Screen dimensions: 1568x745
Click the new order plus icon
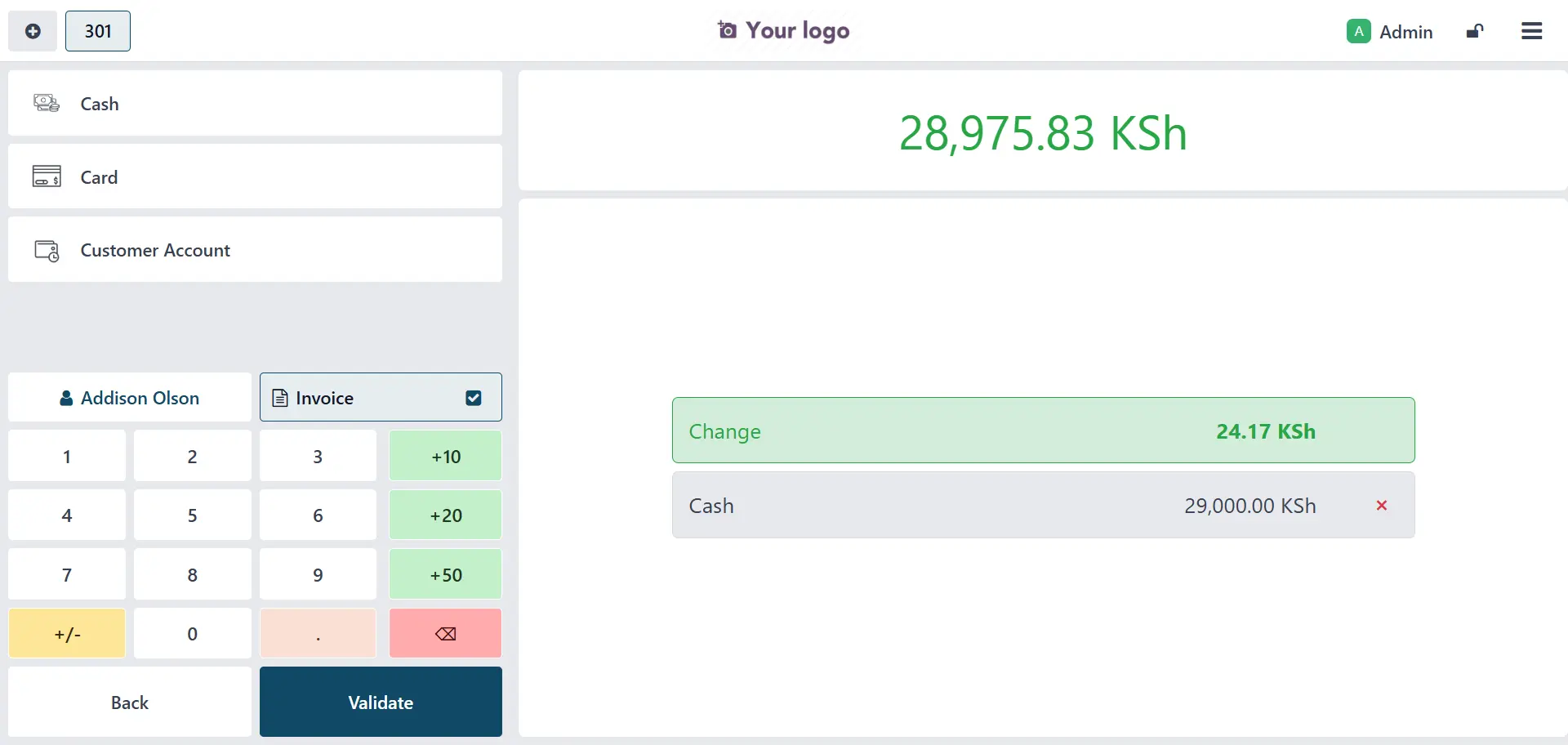(33, 31)
